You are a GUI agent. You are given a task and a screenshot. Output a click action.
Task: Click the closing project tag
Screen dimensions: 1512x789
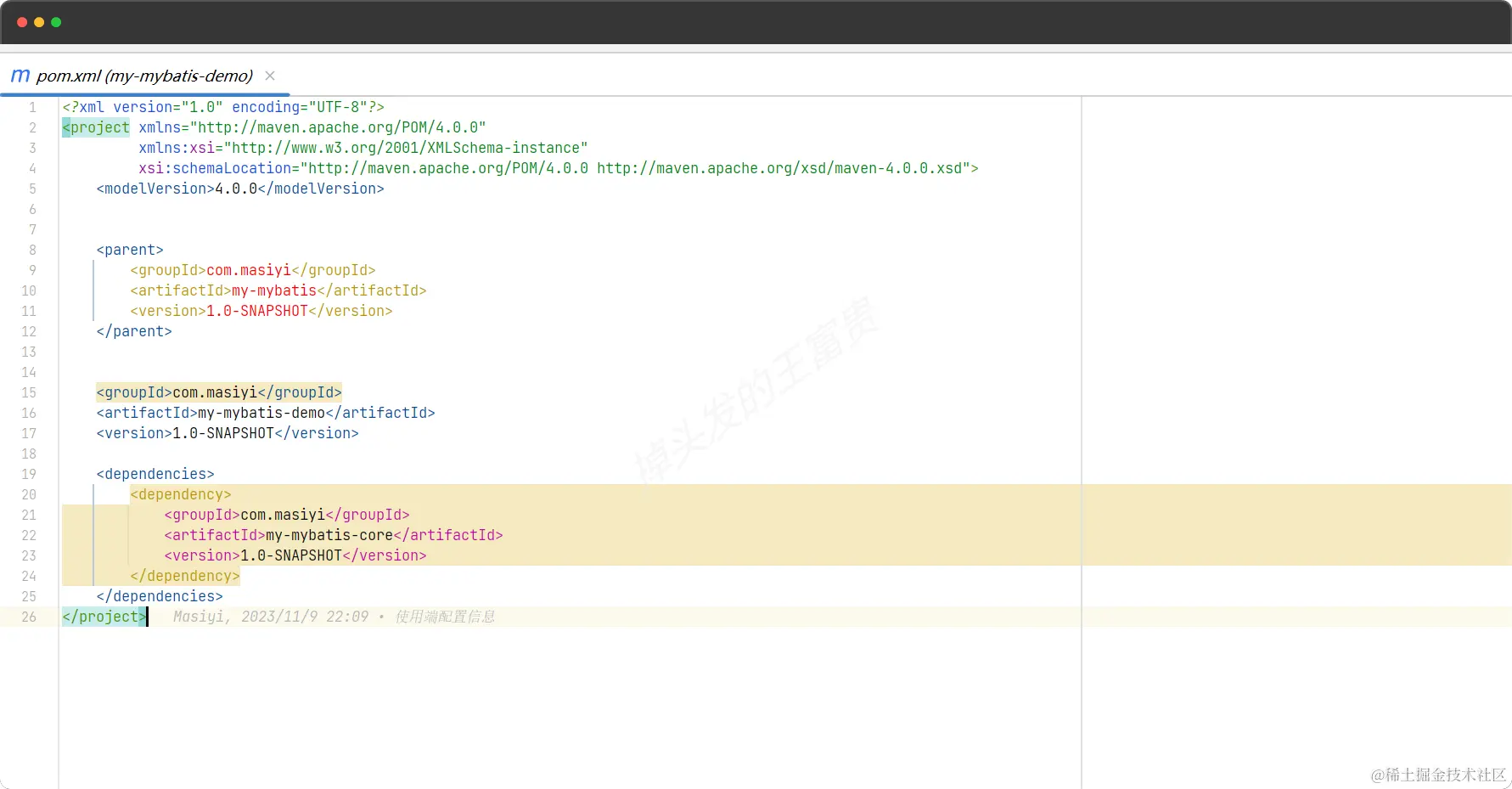coord(104,617)
